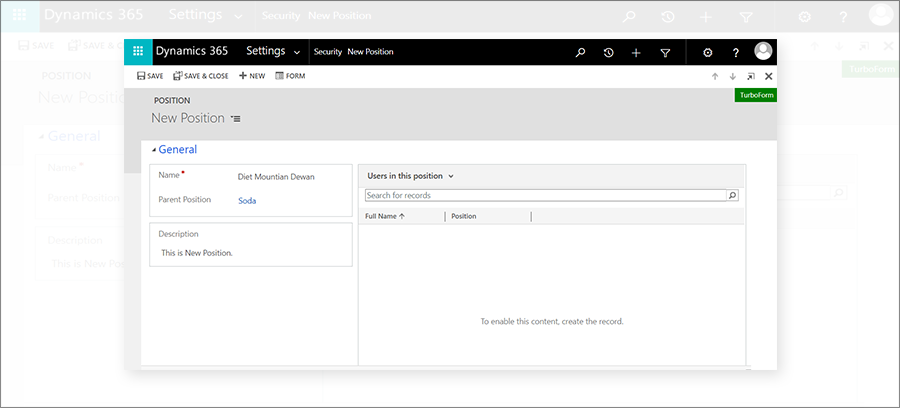The height and width of the screenshot is (408, 900).
Task: Select the New Position breadcrumb
Action: (370, 52)
